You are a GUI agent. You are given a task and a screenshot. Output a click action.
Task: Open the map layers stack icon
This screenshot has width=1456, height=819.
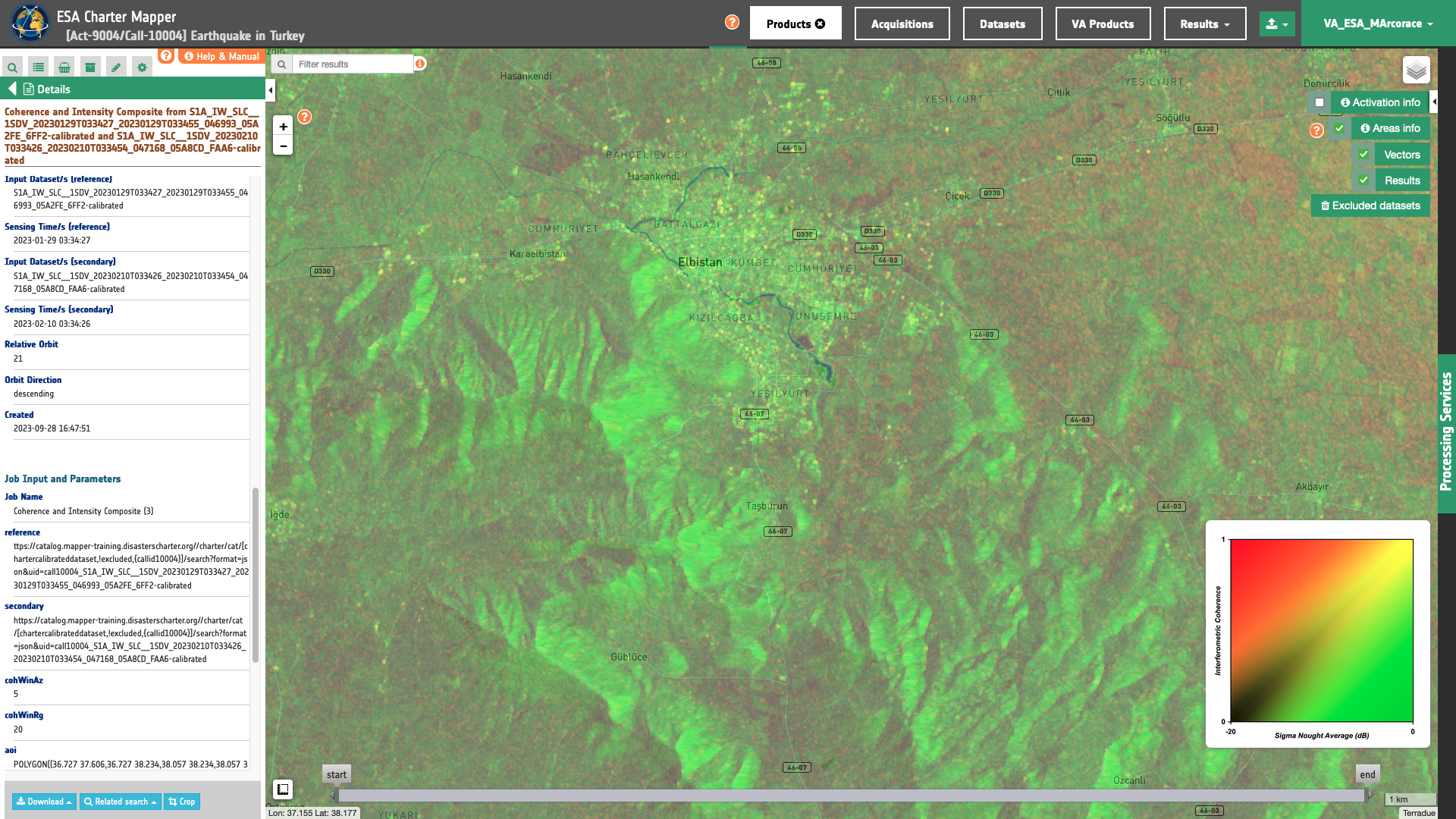[x=1416, y=71]
